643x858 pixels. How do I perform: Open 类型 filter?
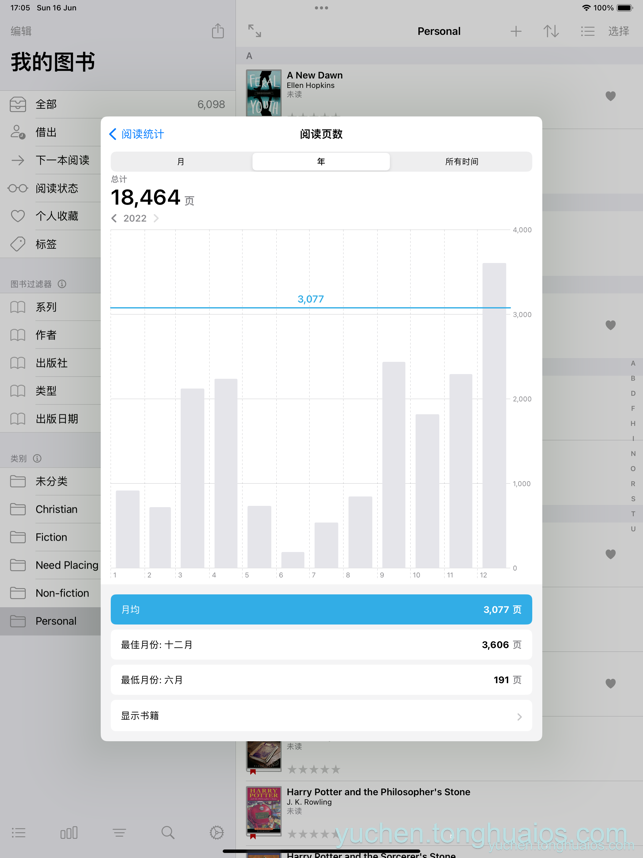click(50, 391)
